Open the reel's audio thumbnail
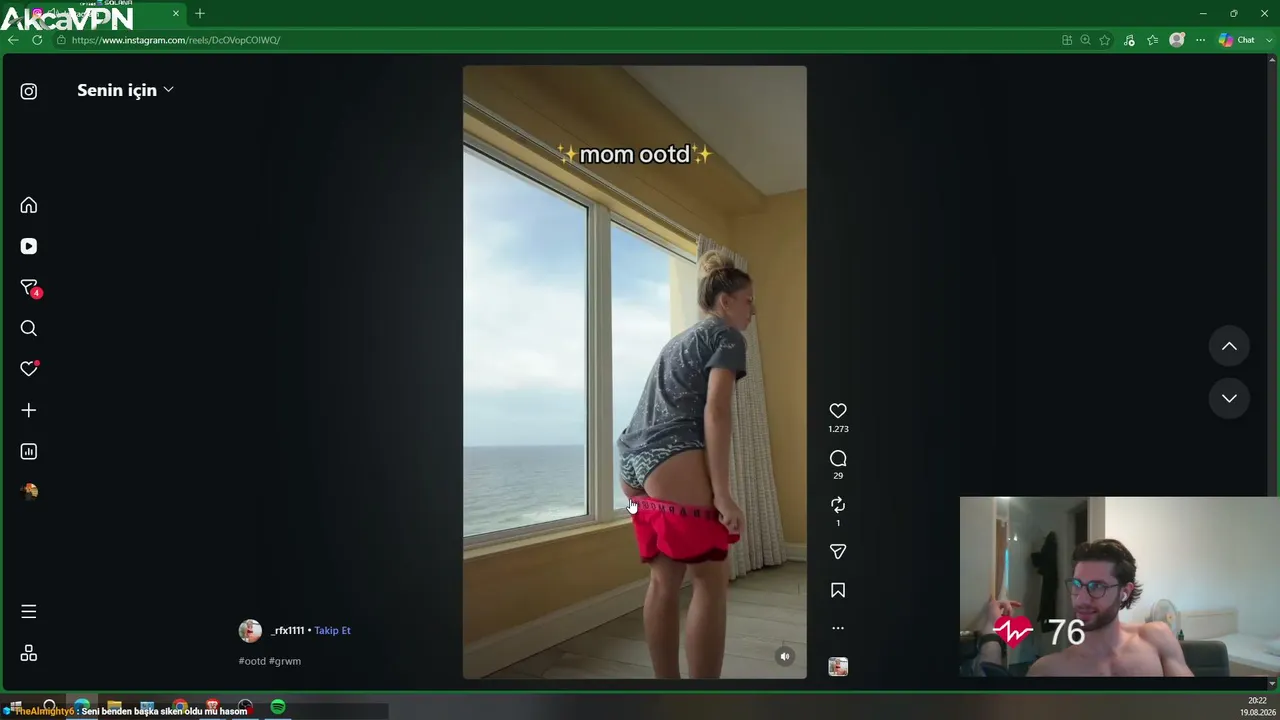This screenshot has width=1280, height=720. click(838, 666)
